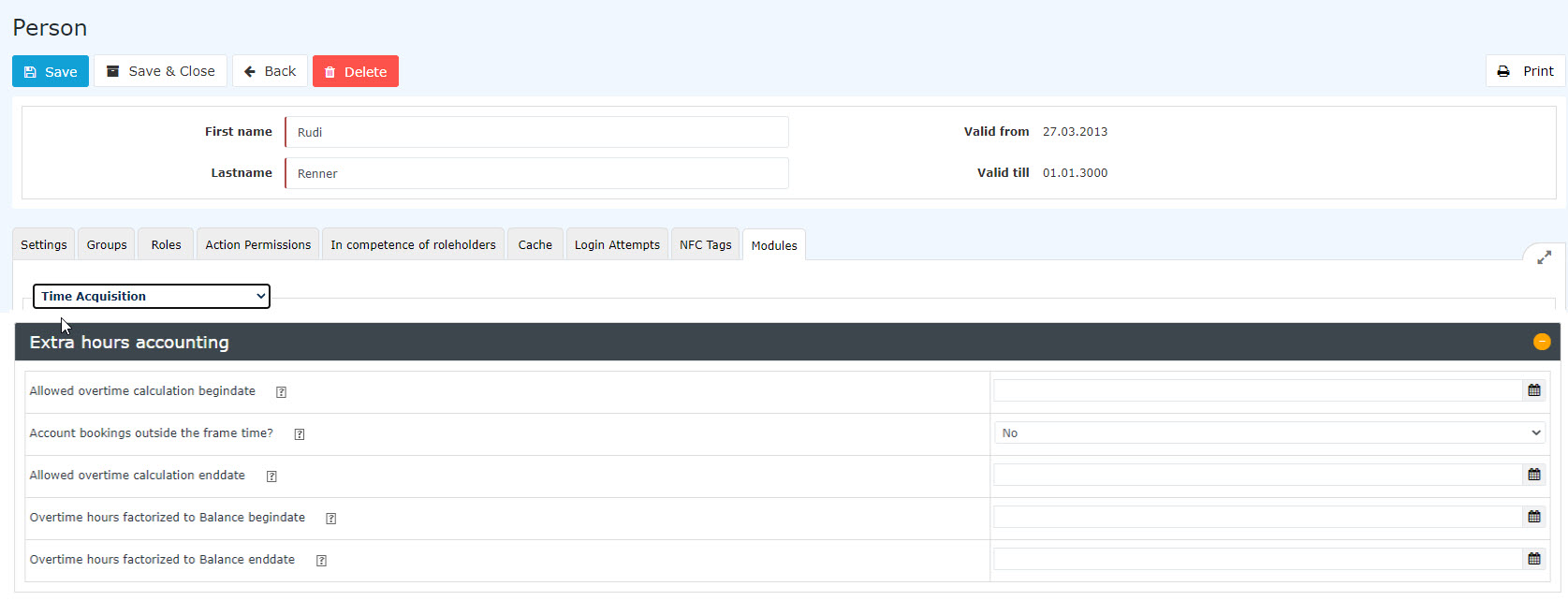Show help for Allowed overtime calculation enddate
1568x601 pixels.
click(x=271, y=476)
